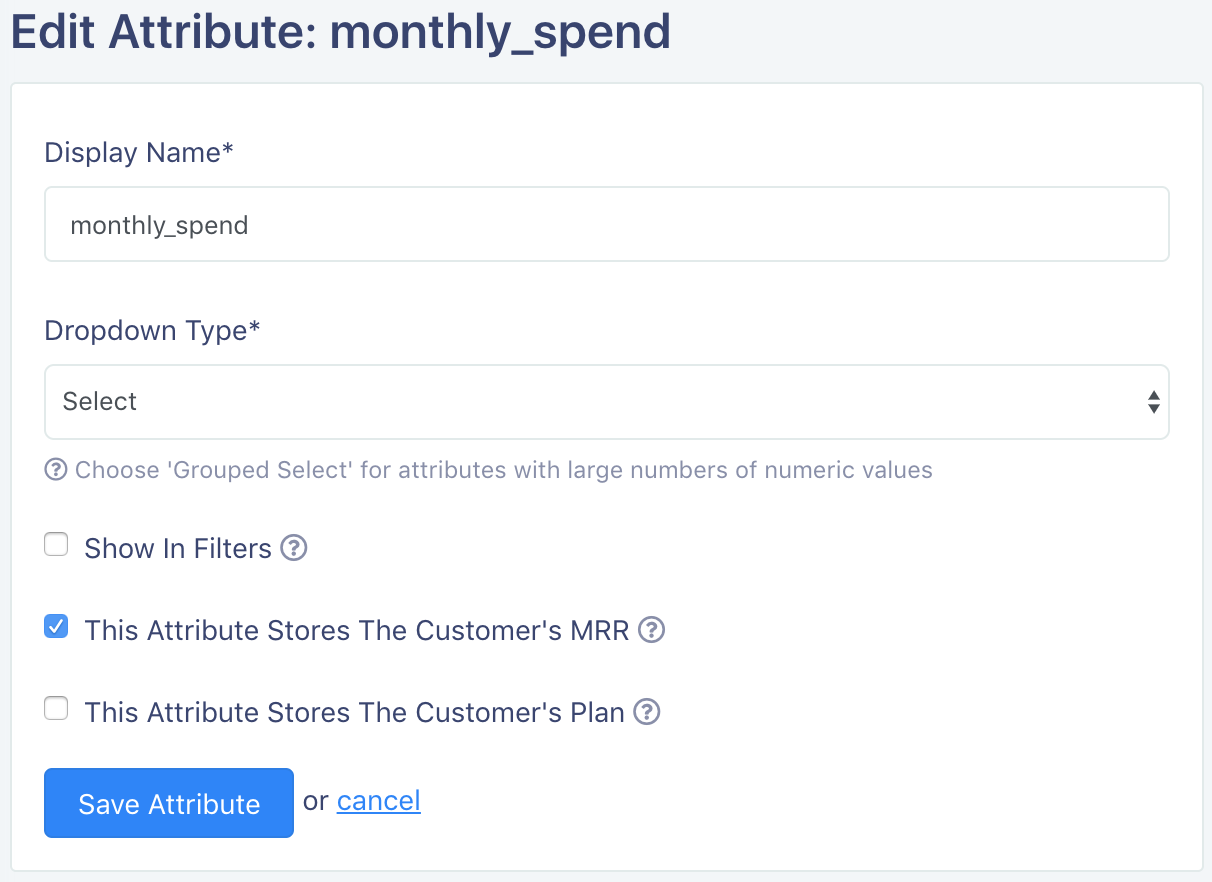Check the Stores The Customer's Plan checkbox
This screenshot has height=882, width=1212.
[x=56, y=709]
